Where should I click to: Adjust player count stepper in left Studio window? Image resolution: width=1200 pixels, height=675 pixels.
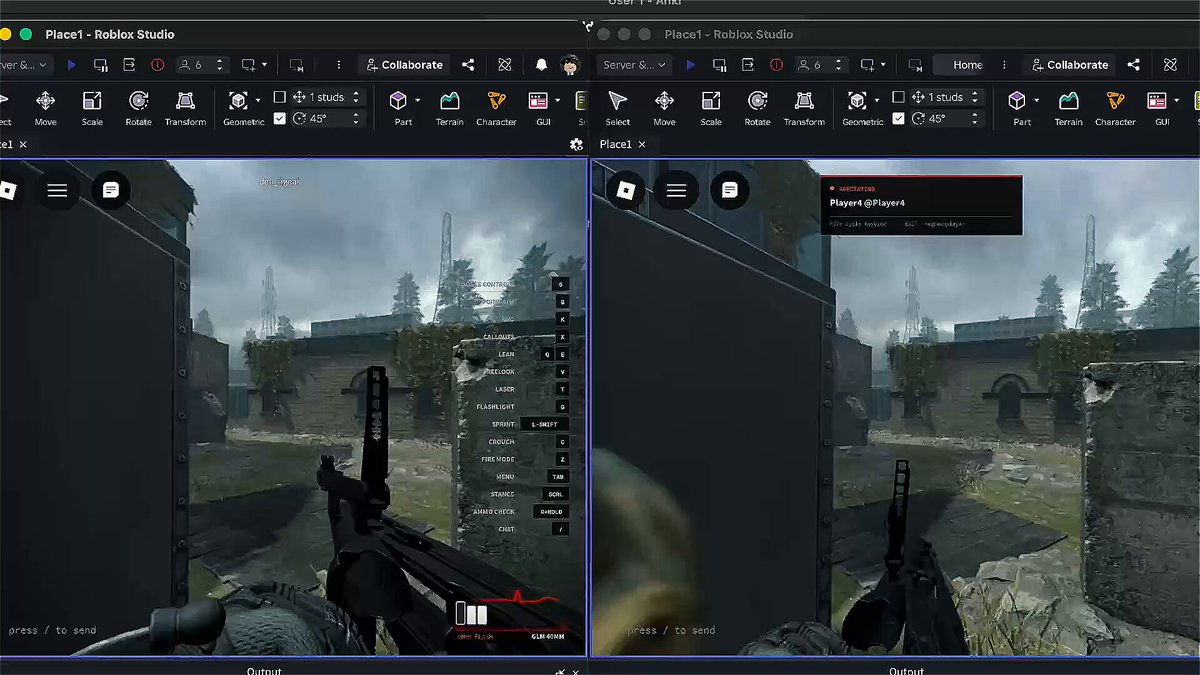220,65
